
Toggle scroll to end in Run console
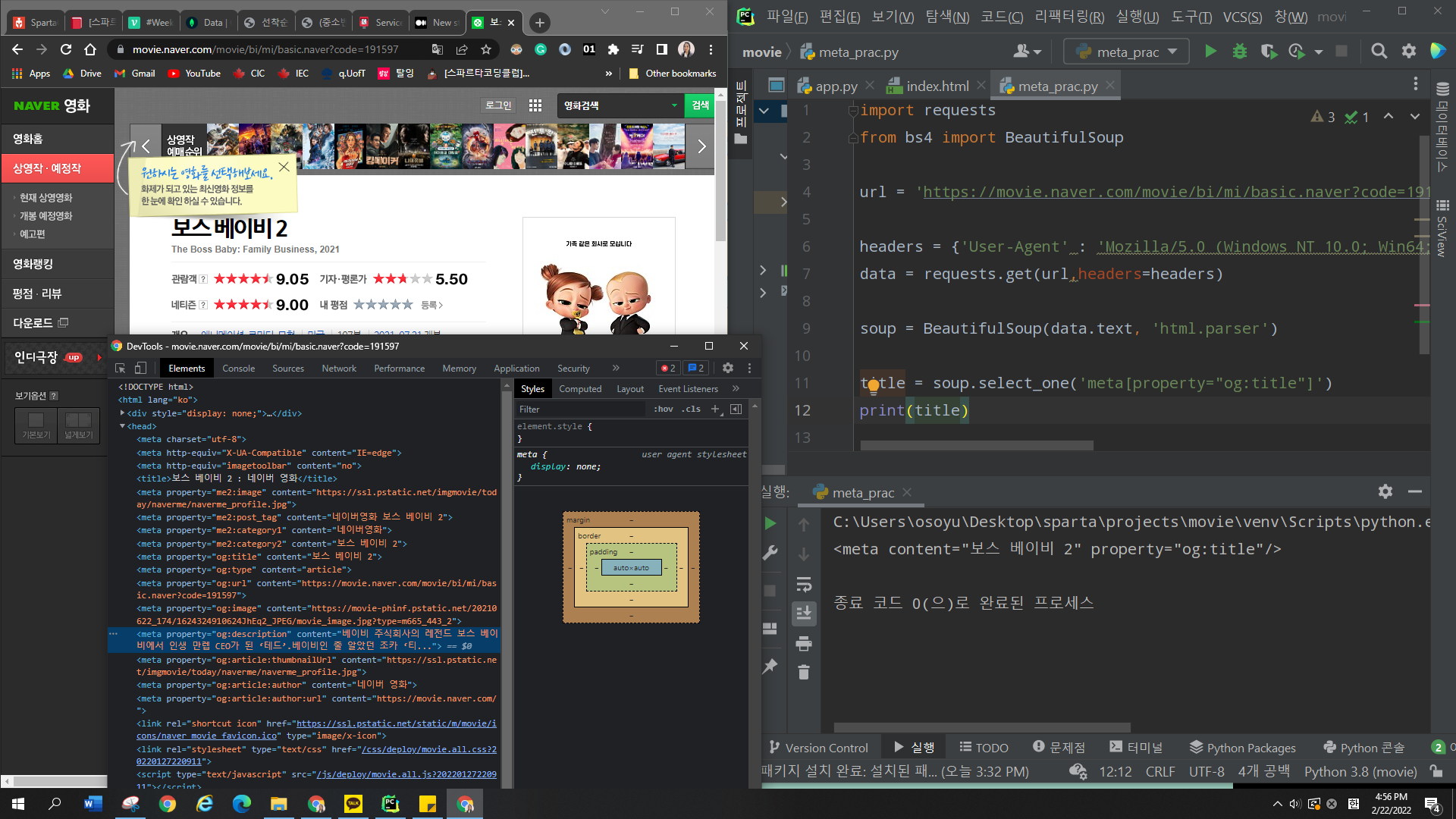click(804, 613)
